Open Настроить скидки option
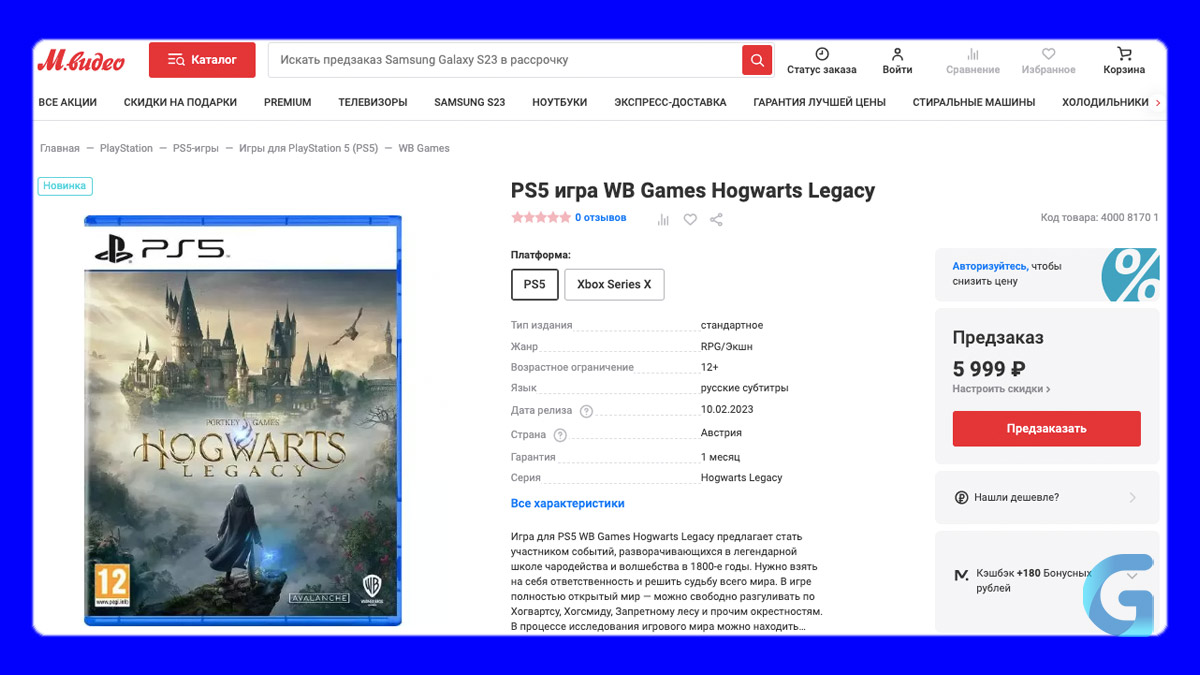Viewport: 1200px width, 675px height. click(1001, 389)
